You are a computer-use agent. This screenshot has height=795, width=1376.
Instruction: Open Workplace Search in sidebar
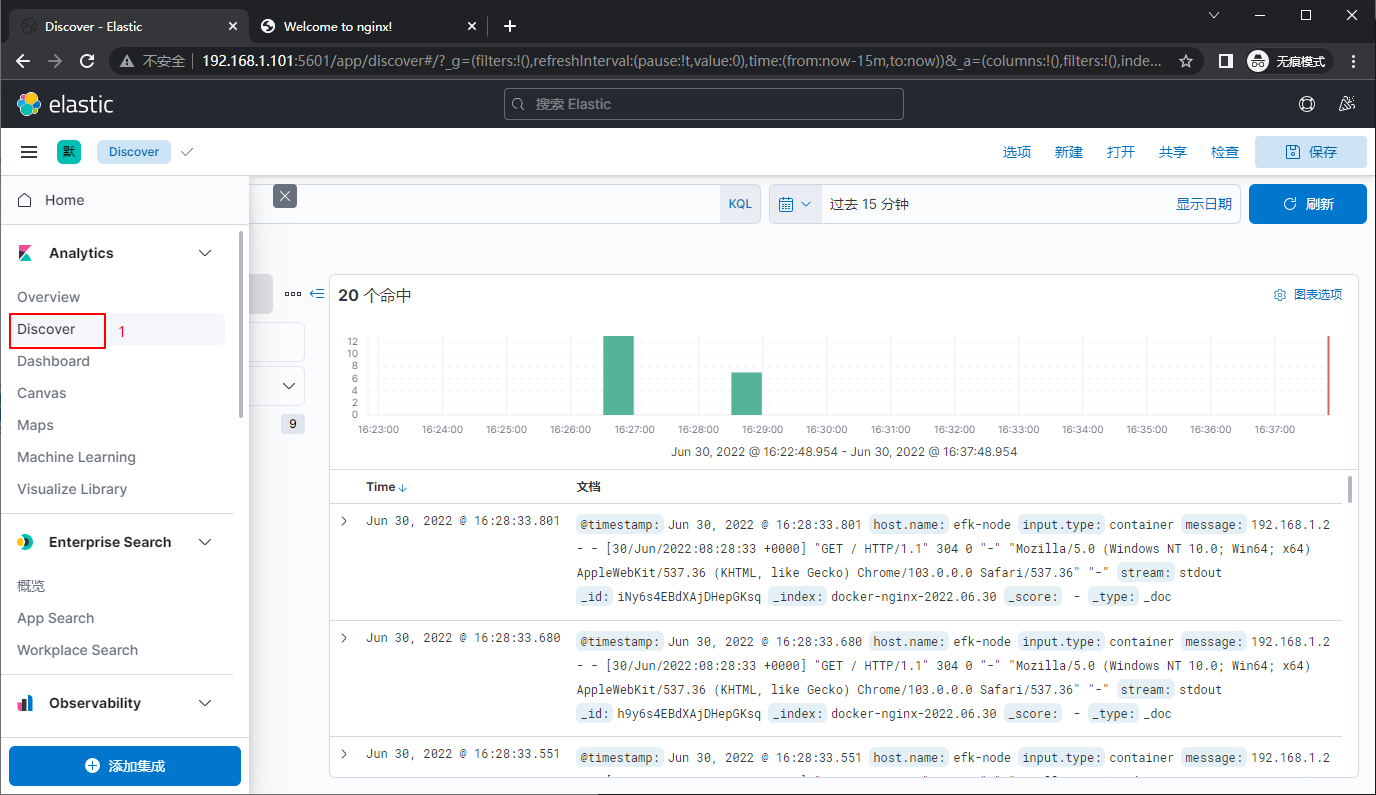[x=77, y=650]
